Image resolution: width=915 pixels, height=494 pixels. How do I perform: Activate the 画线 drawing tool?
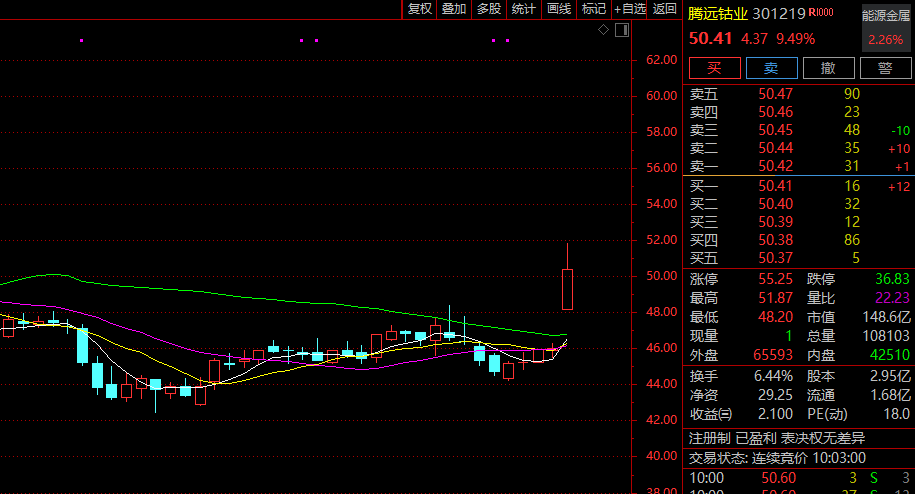tap(559, 9)
